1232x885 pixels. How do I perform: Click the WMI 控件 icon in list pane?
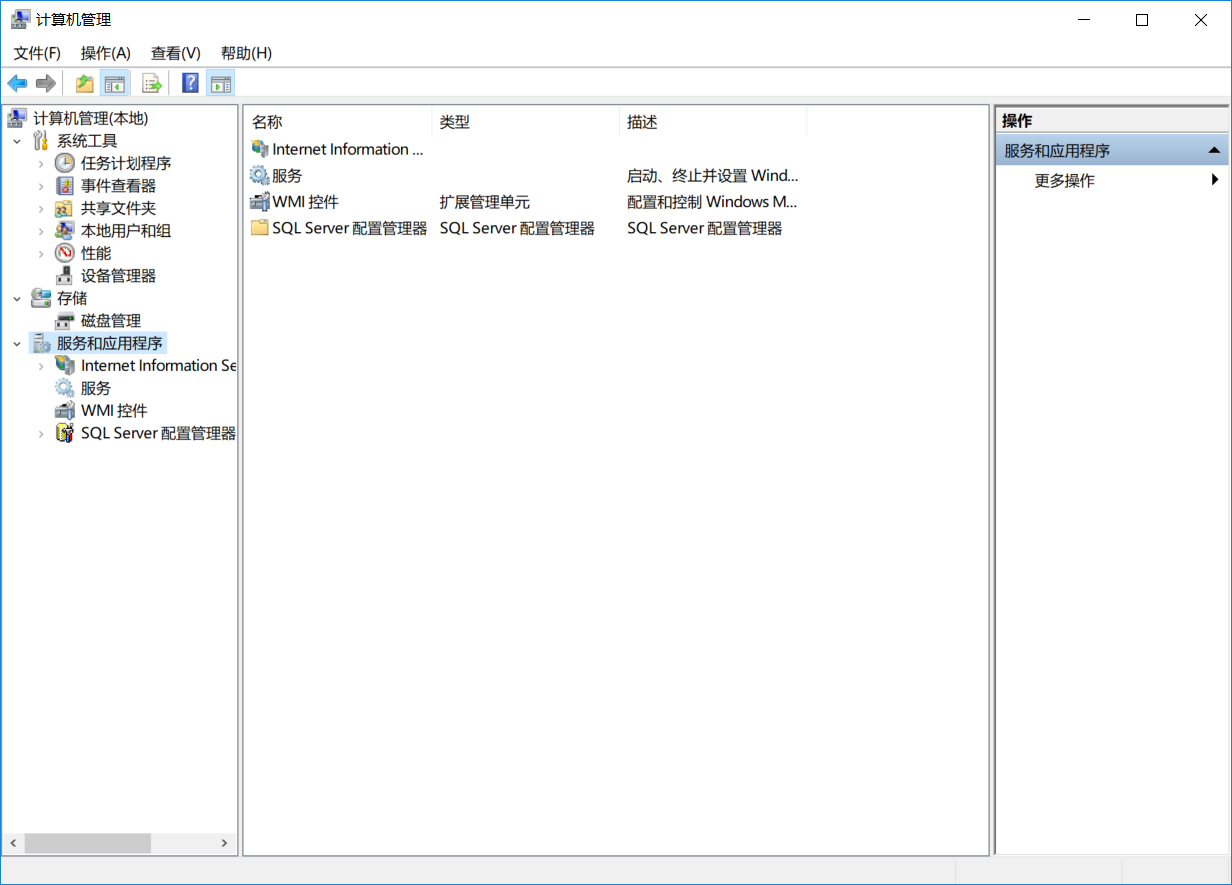click(260, 201)
